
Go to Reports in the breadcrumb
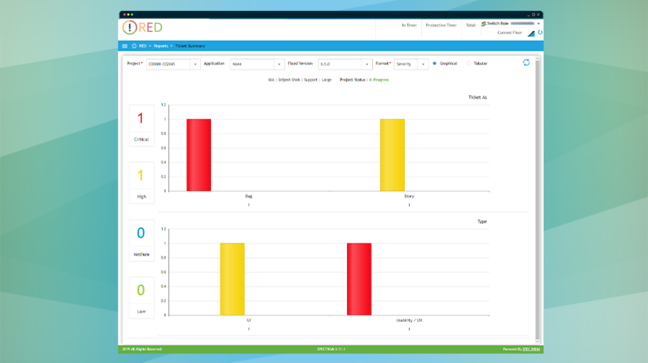(161, 46)
